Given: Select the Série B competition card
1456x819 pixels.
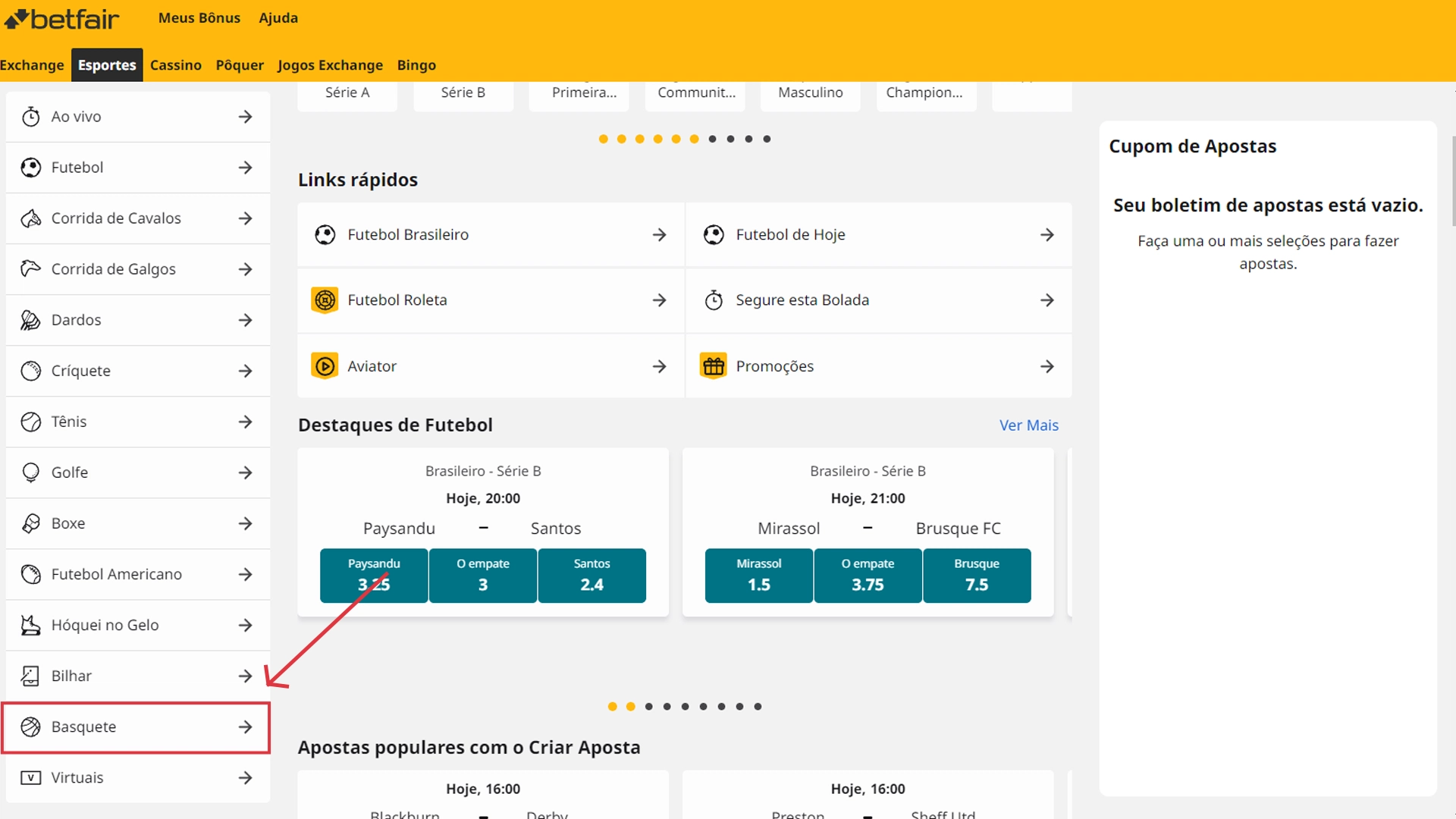Looking at the screenshot, I should (463, 96).
